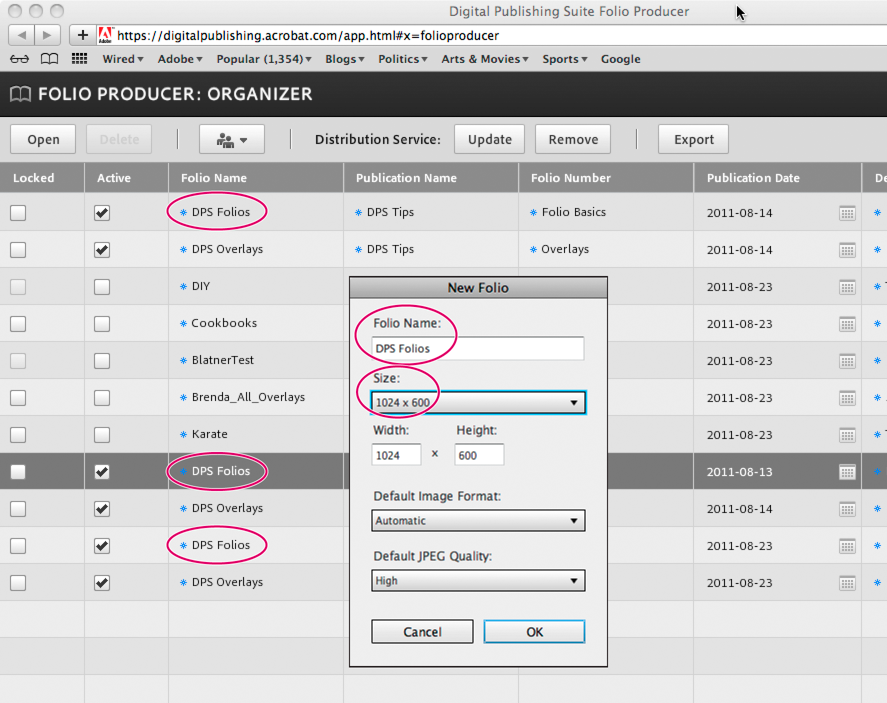Open calendar icon in Brenda_All_Overlays row

[x=847, y=398]
